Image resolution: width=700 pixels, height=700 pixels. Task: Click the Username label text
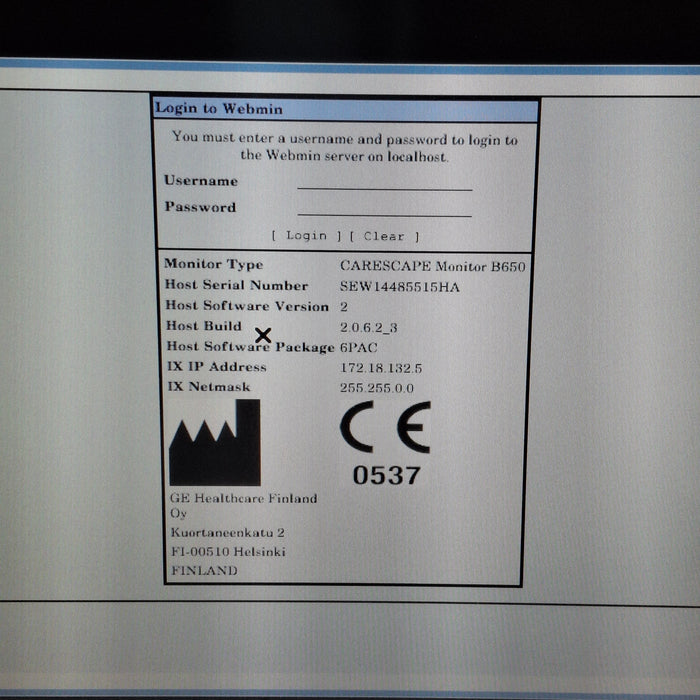tap(201, 181)
